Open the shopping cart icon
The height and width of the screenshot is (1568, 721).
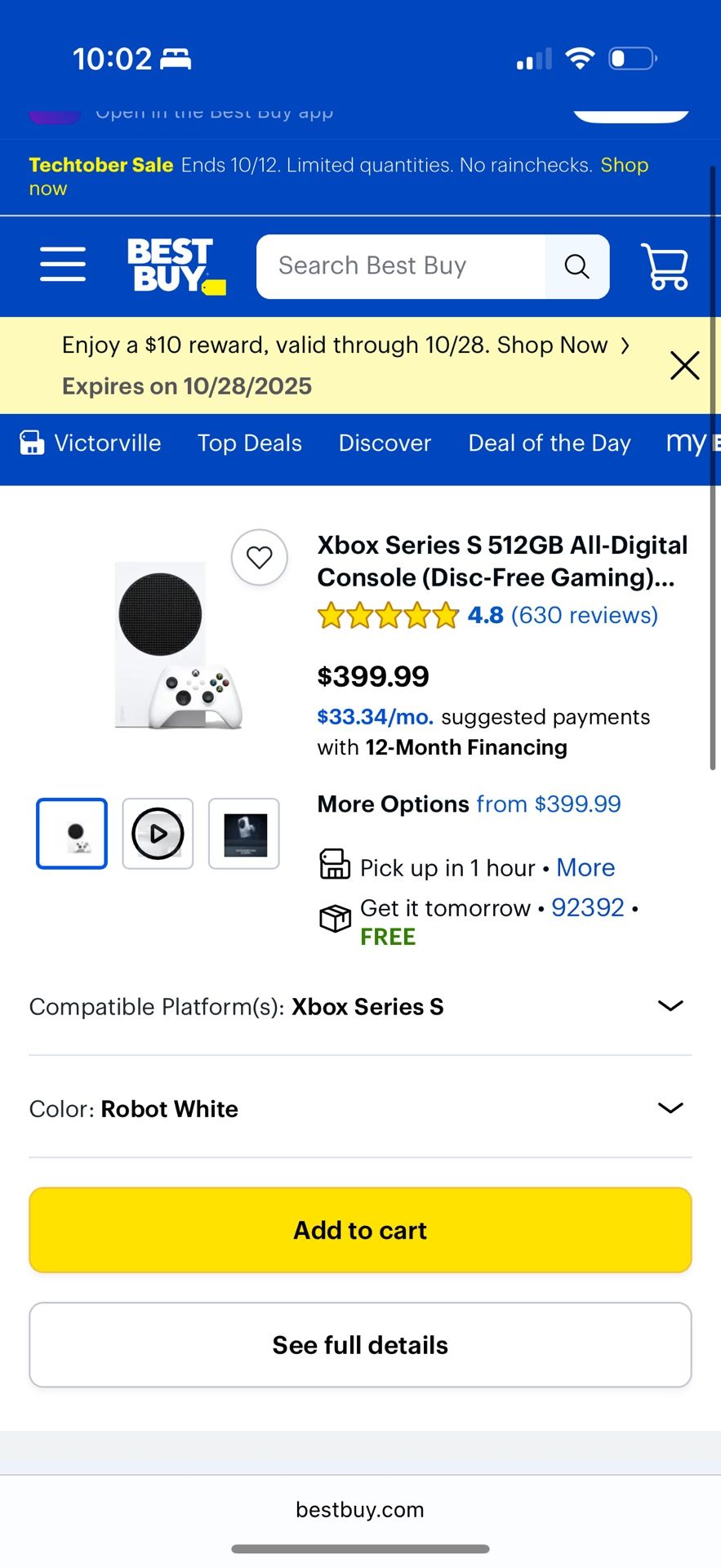coord(665,266)
